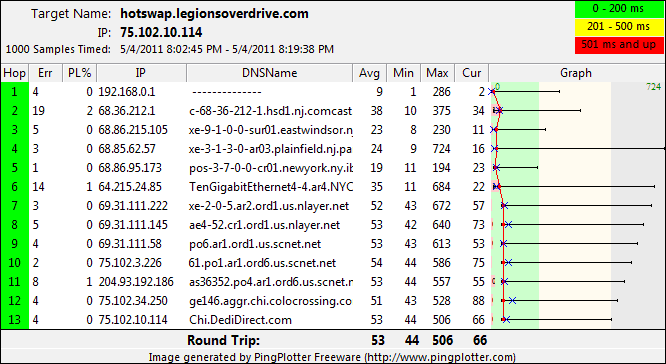Select IP cell 75.102.34.250
Screen dimensions: 666x364
click(133, 301)
